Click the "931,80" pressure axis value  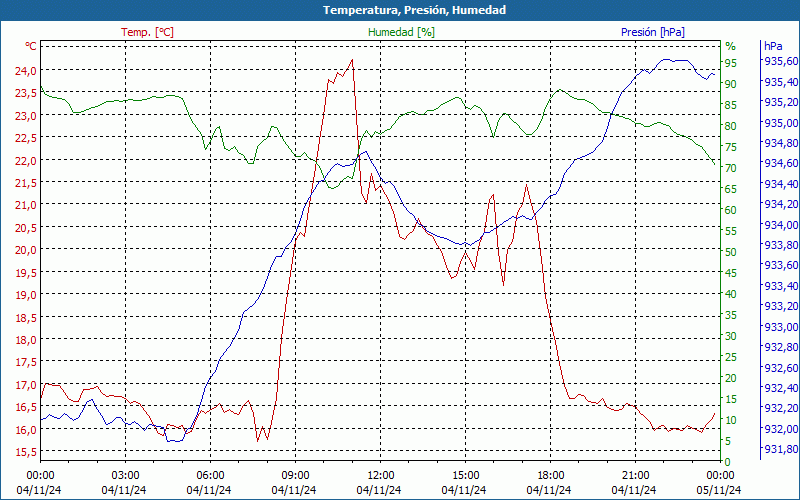tap(781, 449)
